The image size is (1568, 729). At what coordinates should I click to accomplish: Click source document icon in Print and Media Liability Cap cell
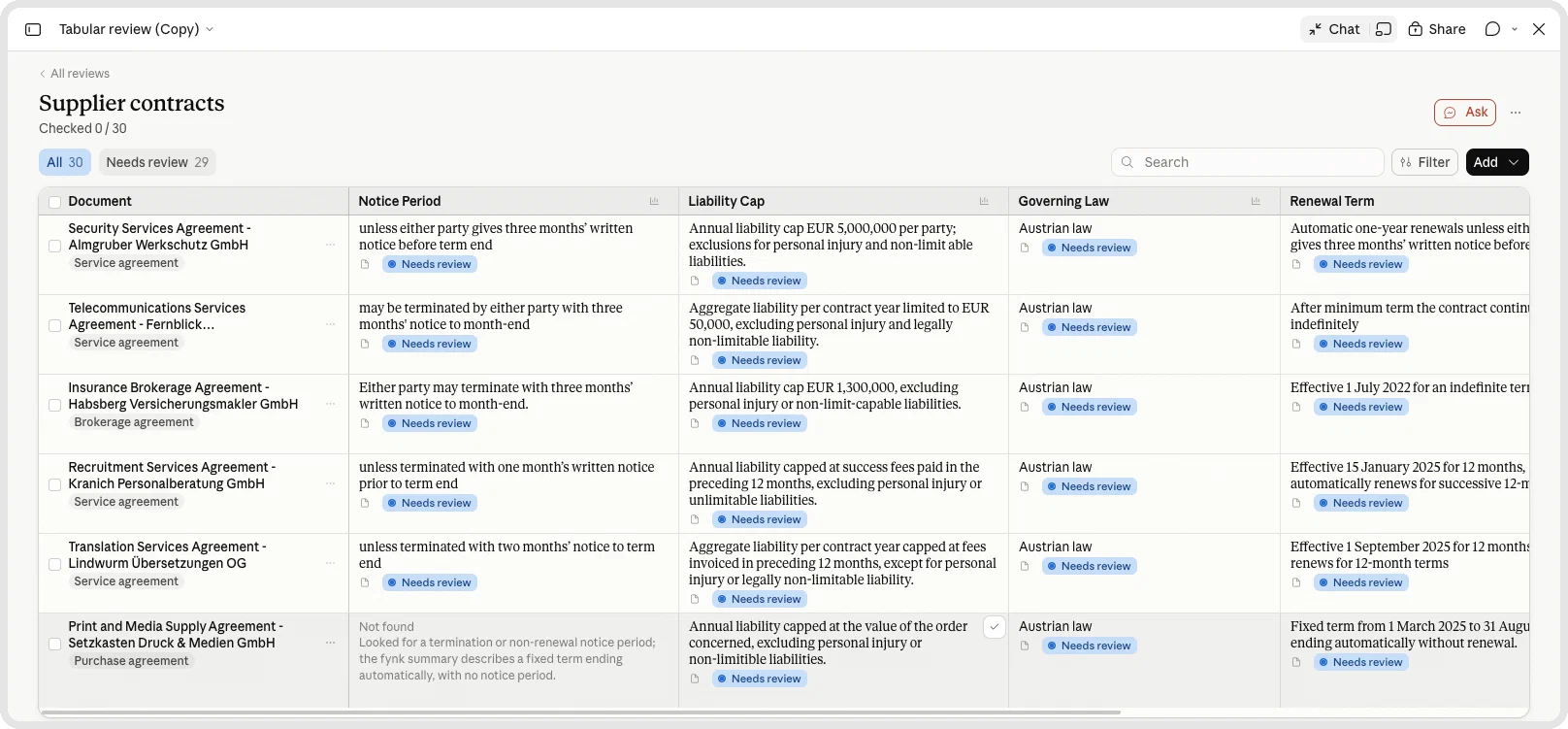[x=695, y=679]
